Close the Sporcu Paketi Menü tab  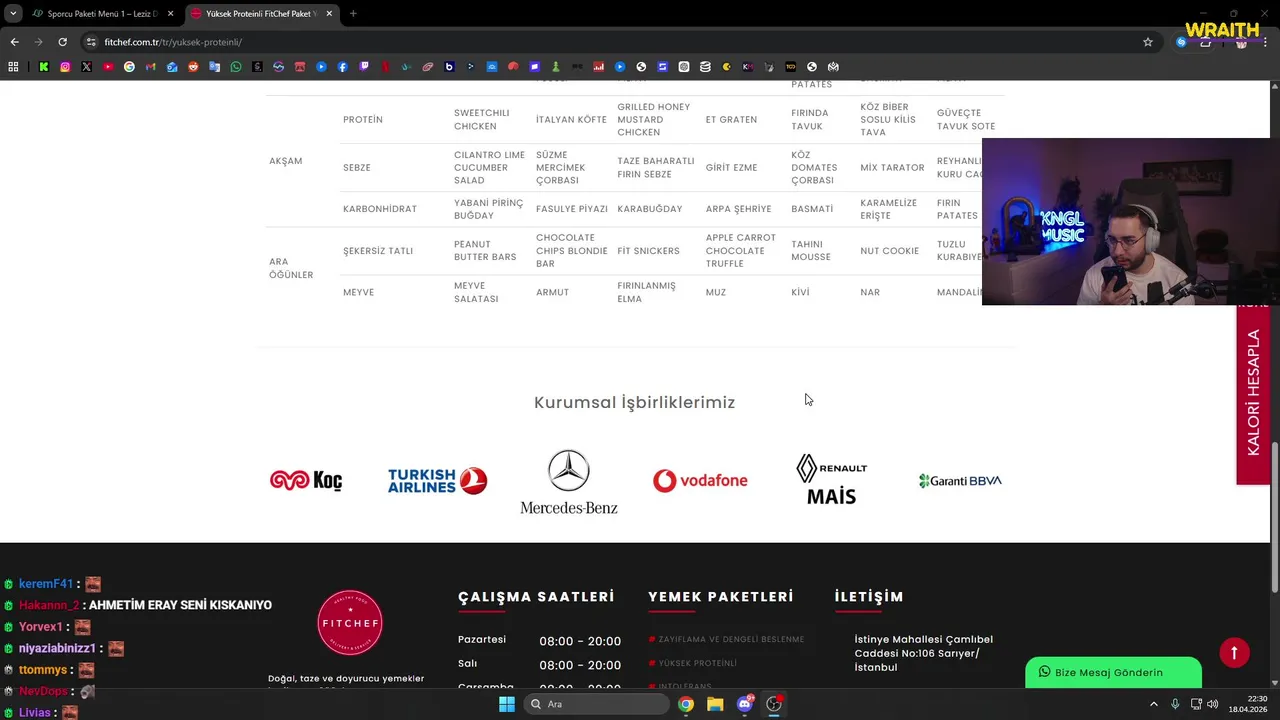click(170, 14)
